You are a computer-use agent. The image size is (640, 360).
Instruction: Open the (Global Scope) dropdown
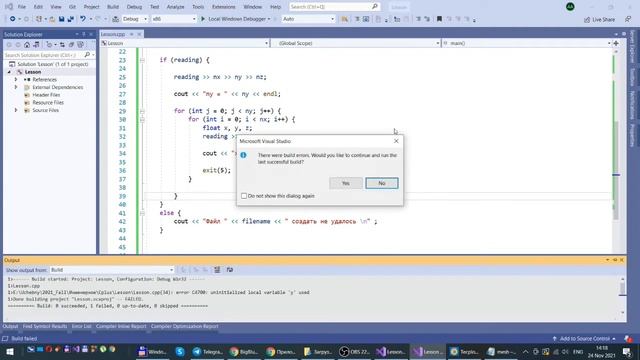[355, 43]
